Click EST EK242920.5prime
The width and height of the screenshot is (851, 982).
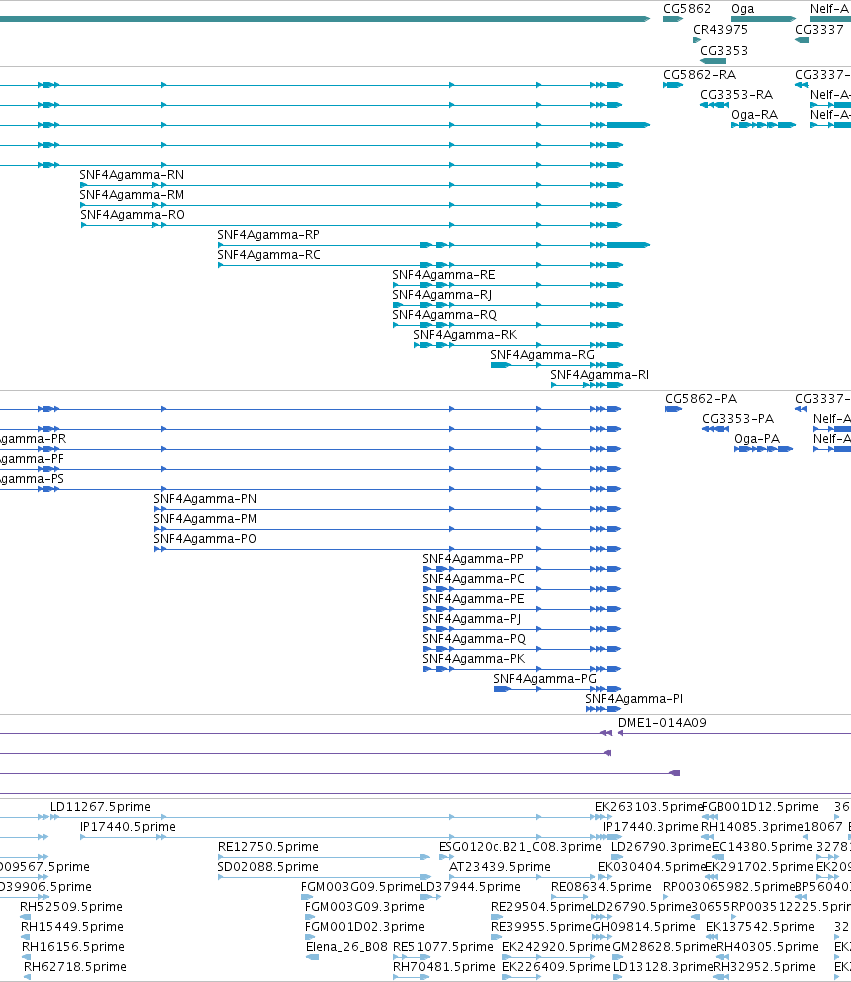[x=556, y=948]
